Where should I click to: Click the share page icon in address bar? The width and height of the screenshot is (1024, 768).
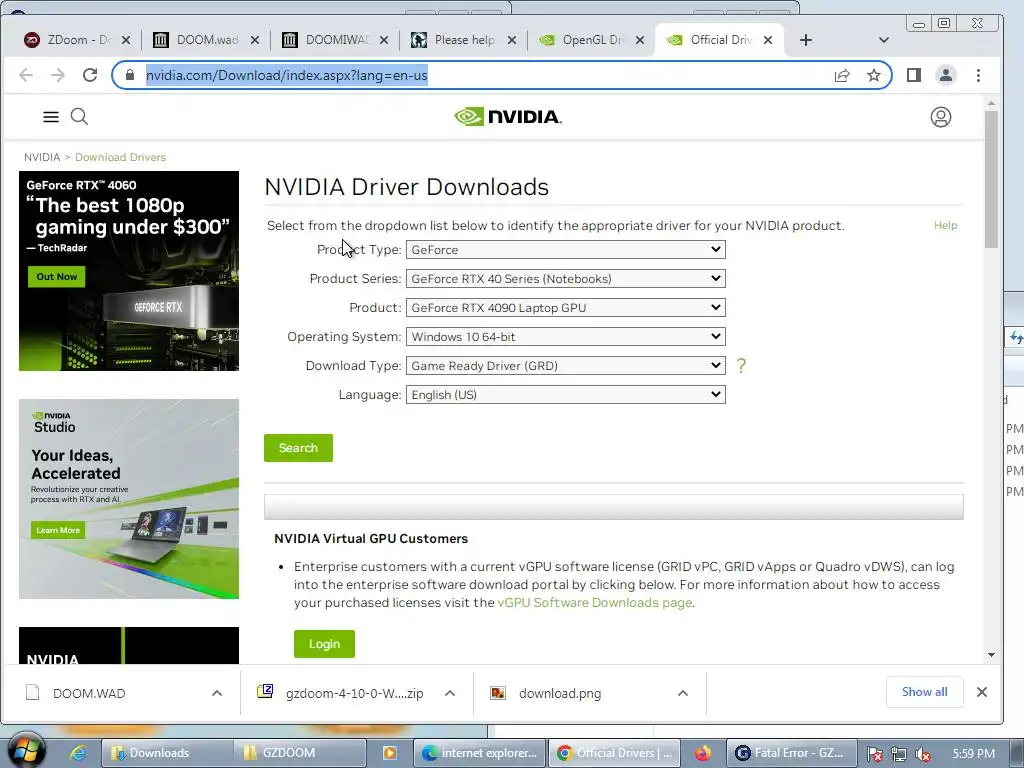842,75
